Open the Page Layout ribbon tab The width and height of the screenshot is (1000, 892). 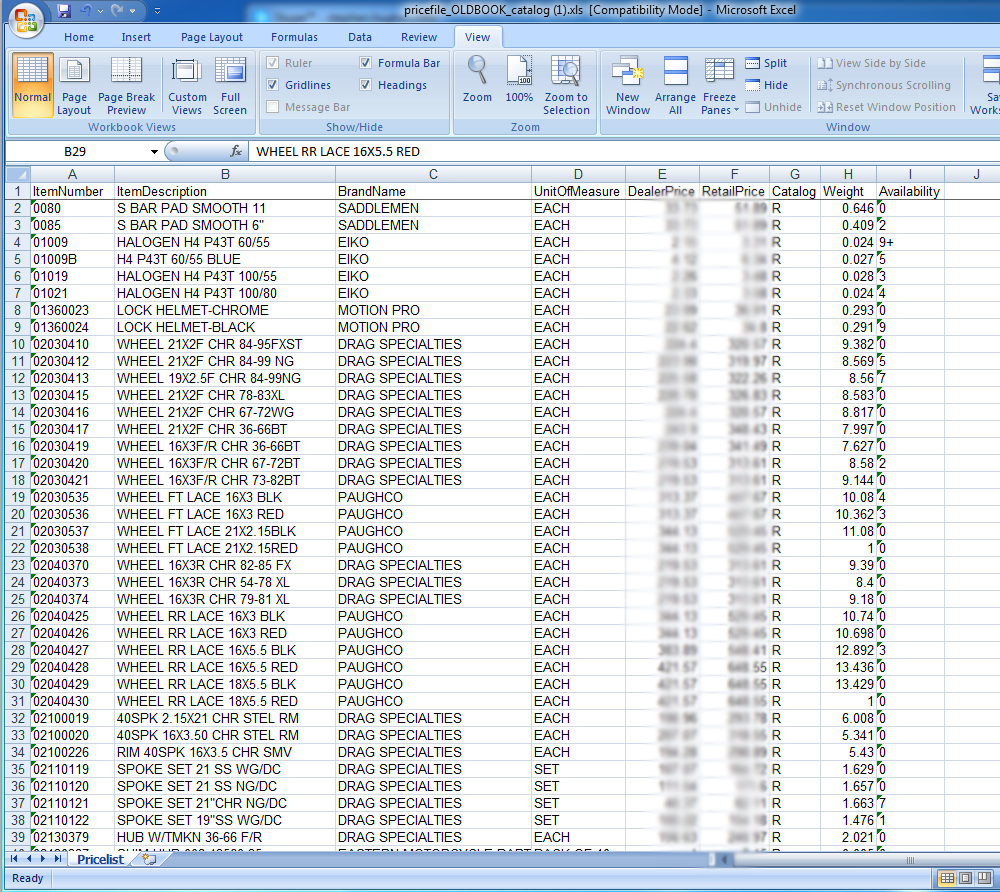coord(212,37)
